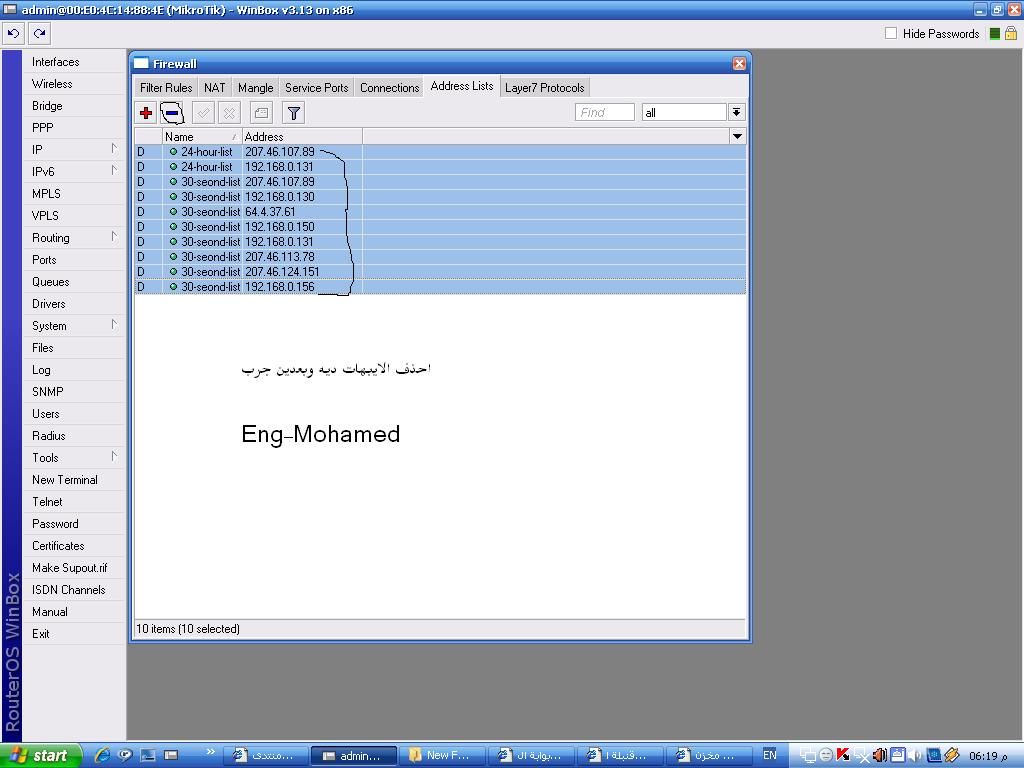1024x768 pixels.
Task: Open Users in sidebar menu
Action: pyautogui.click(x=73, y=414)
